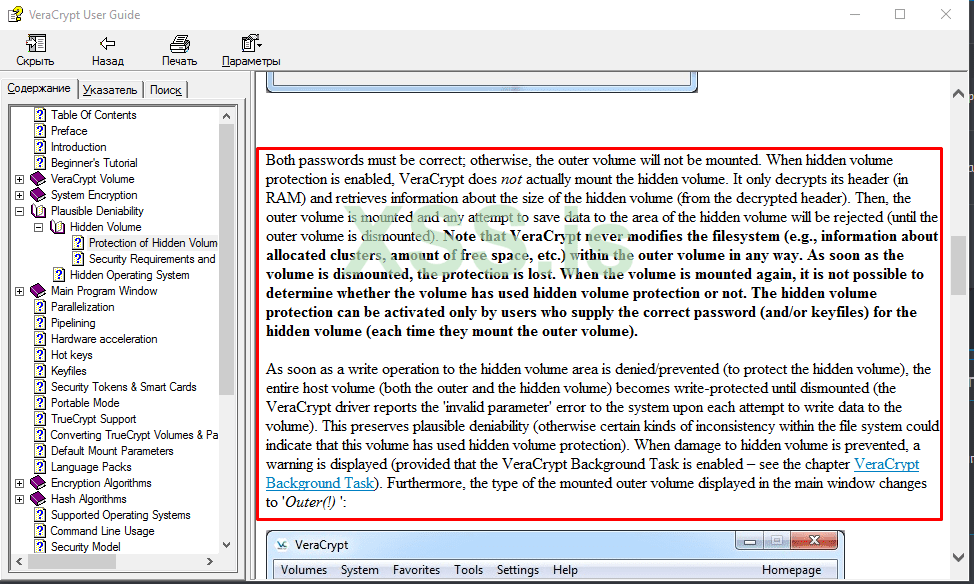Screen dimensions: 974x584
Task: Collapse the Hidden Volume tree node
Action: pyautogui.click(x=39, y=227)
